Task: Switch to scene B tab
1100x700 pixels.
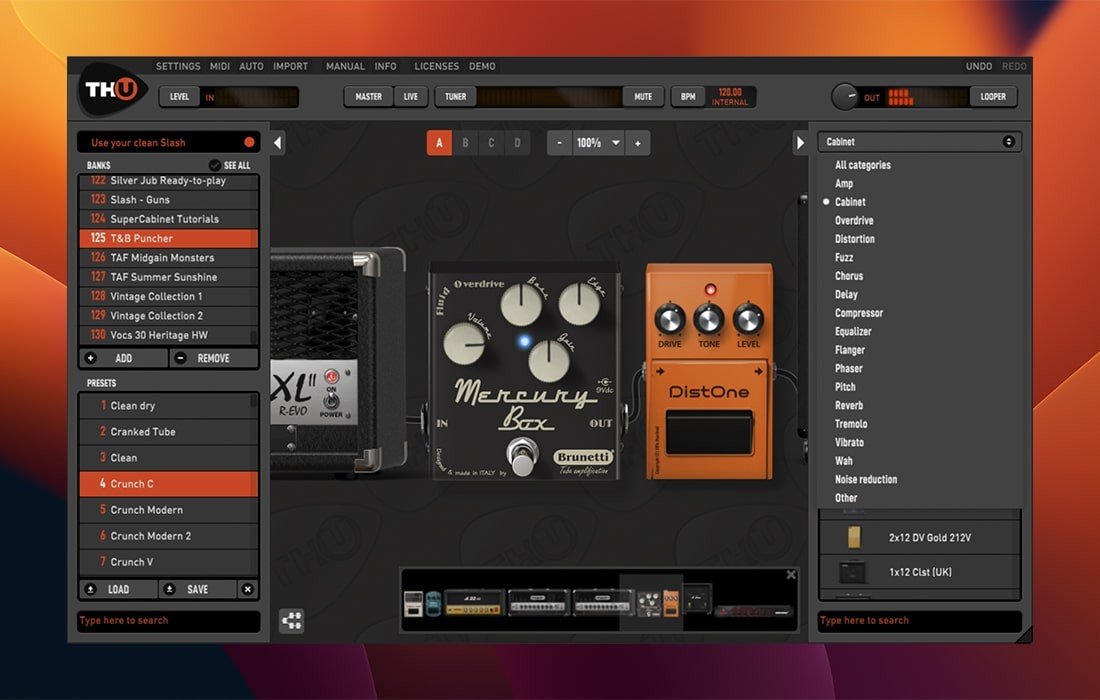Action: 465,143
